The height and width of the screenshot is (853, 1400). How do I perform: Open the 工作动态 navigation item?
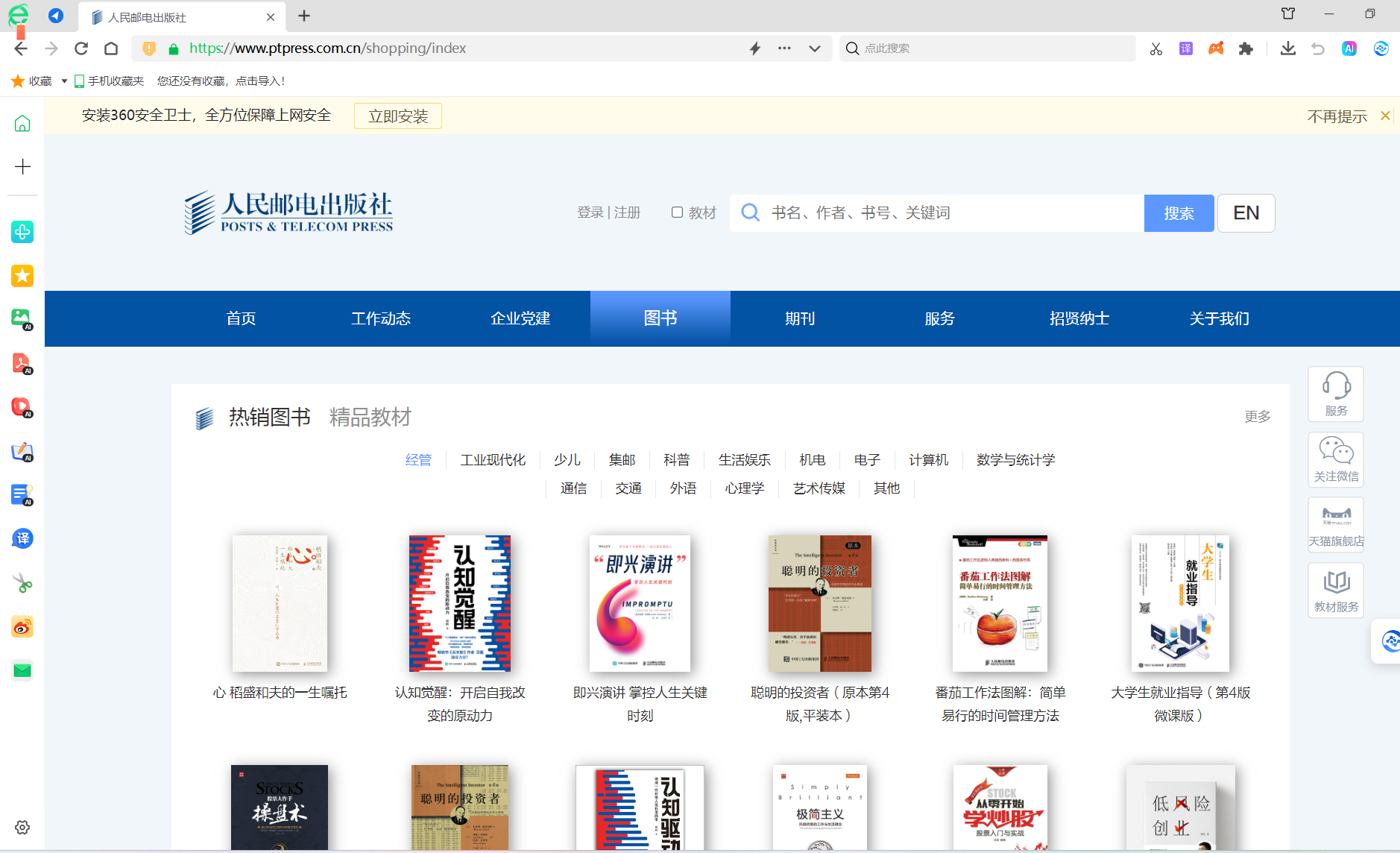[x=381, y=318]
